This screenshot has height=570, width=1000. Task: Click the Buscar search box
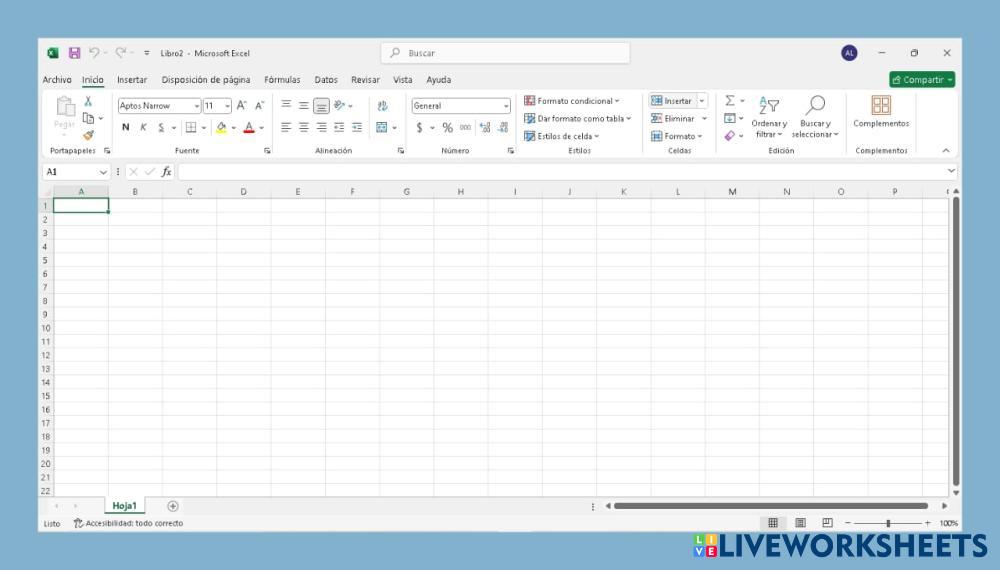pyautogui.click(x=505, y=53)
